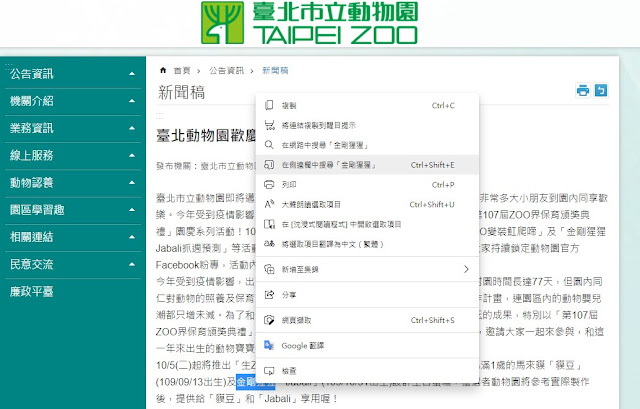Click the printer icon at the top right of the page
This screenshot has height=409, width=640.
582,90
